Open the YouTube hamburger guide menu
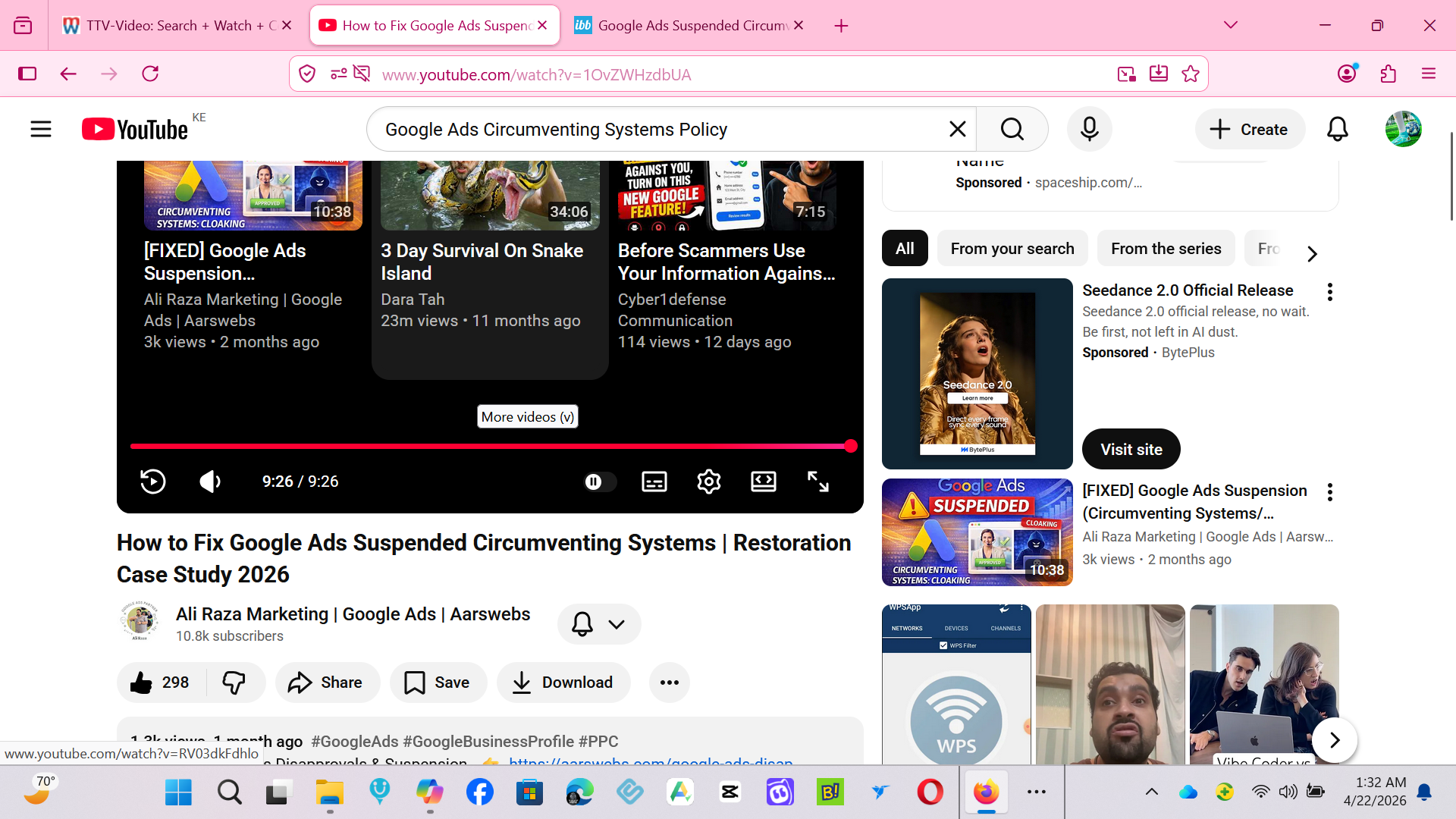Screen dimensions: 1456x819 41,130
